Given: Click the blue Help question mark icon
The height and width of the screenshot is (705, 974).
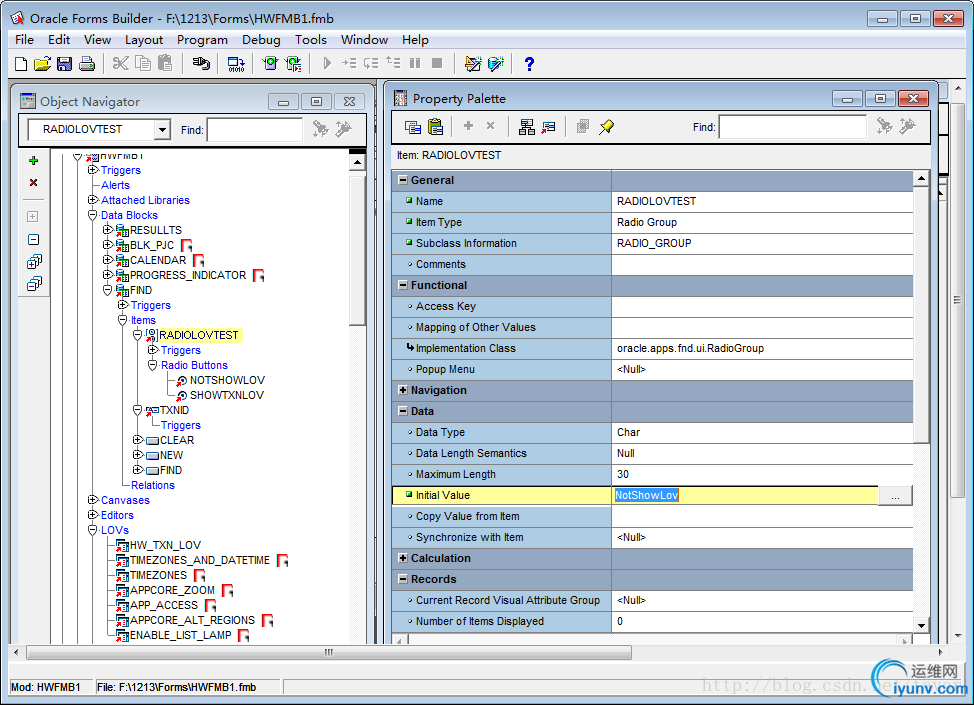Looking at the screenshot, I should 529,63.
